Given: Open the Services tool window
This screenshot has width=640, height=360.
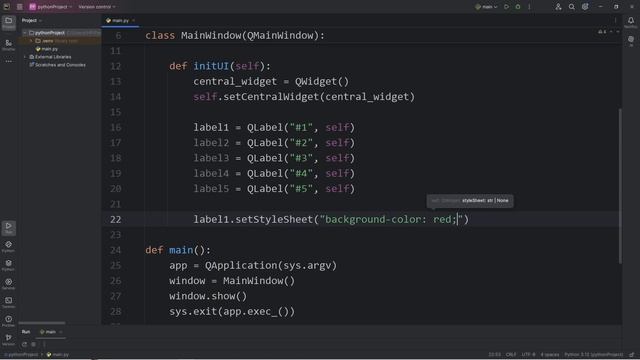Looking at the screenshot, I should 9,284.
